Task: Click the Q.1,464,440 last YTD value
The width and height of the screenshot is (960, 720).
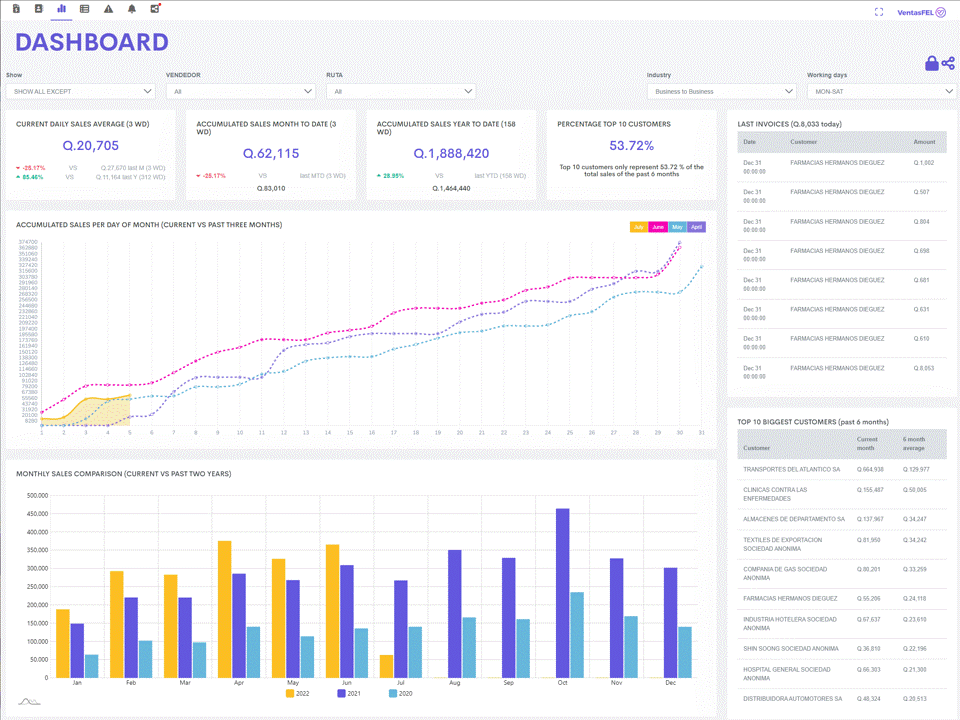Action: pyautogui.click(x=451, y=189)
